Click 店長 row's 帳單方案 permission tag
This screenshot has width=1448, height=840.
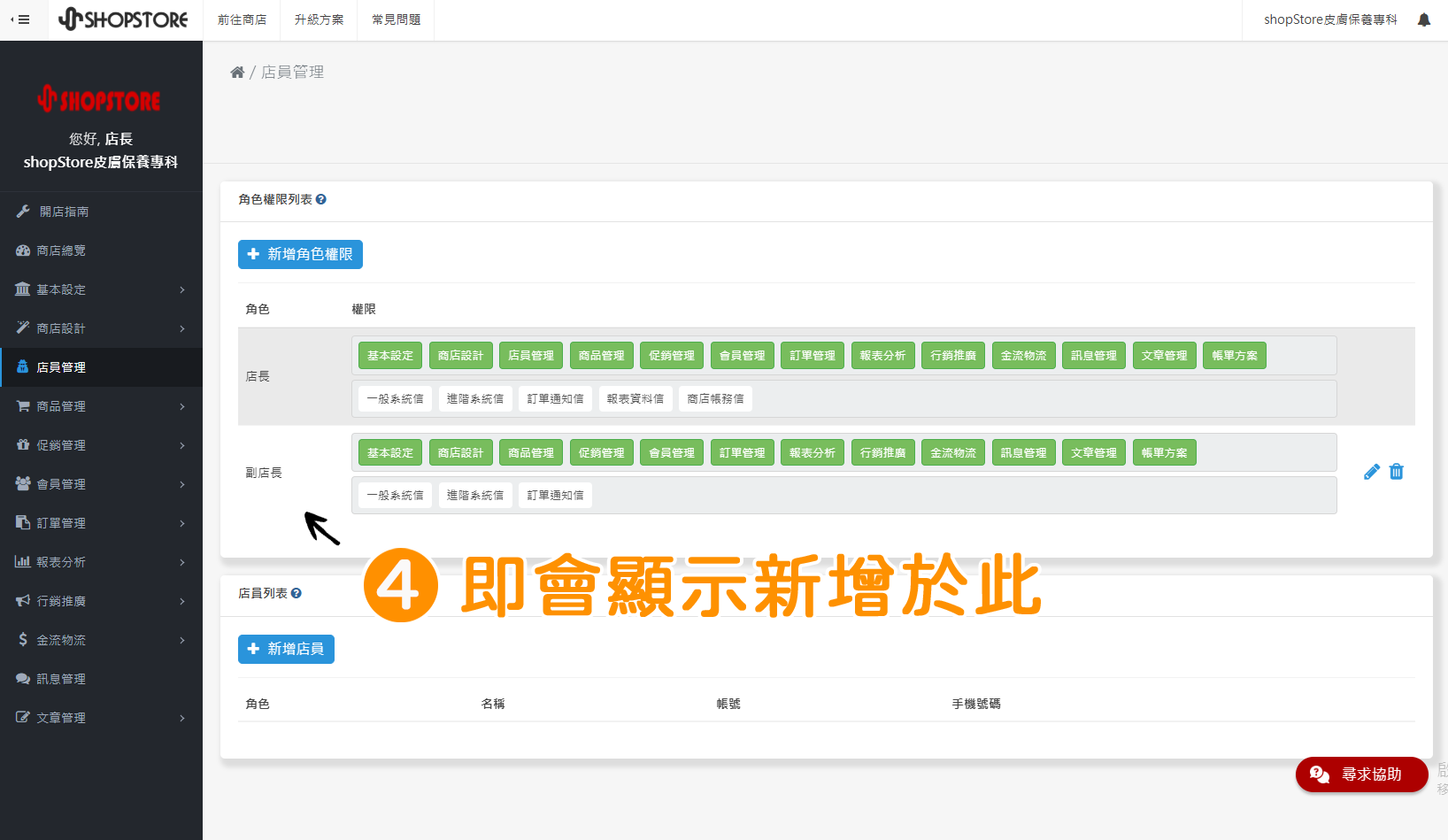pyautogui.click(x=1235, y=356)
